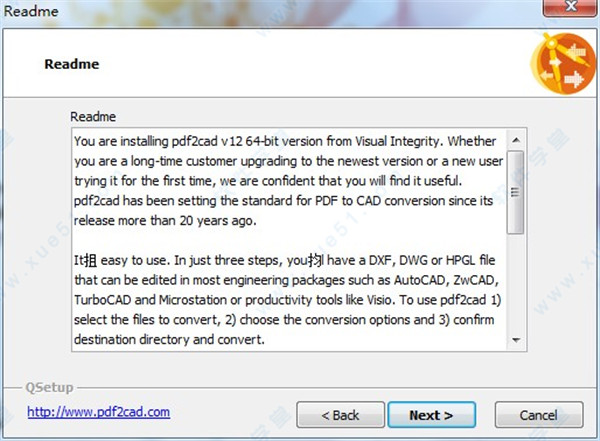Close the Readme installer window
This screenshot has height=441, width=600.
click(570, 7)
